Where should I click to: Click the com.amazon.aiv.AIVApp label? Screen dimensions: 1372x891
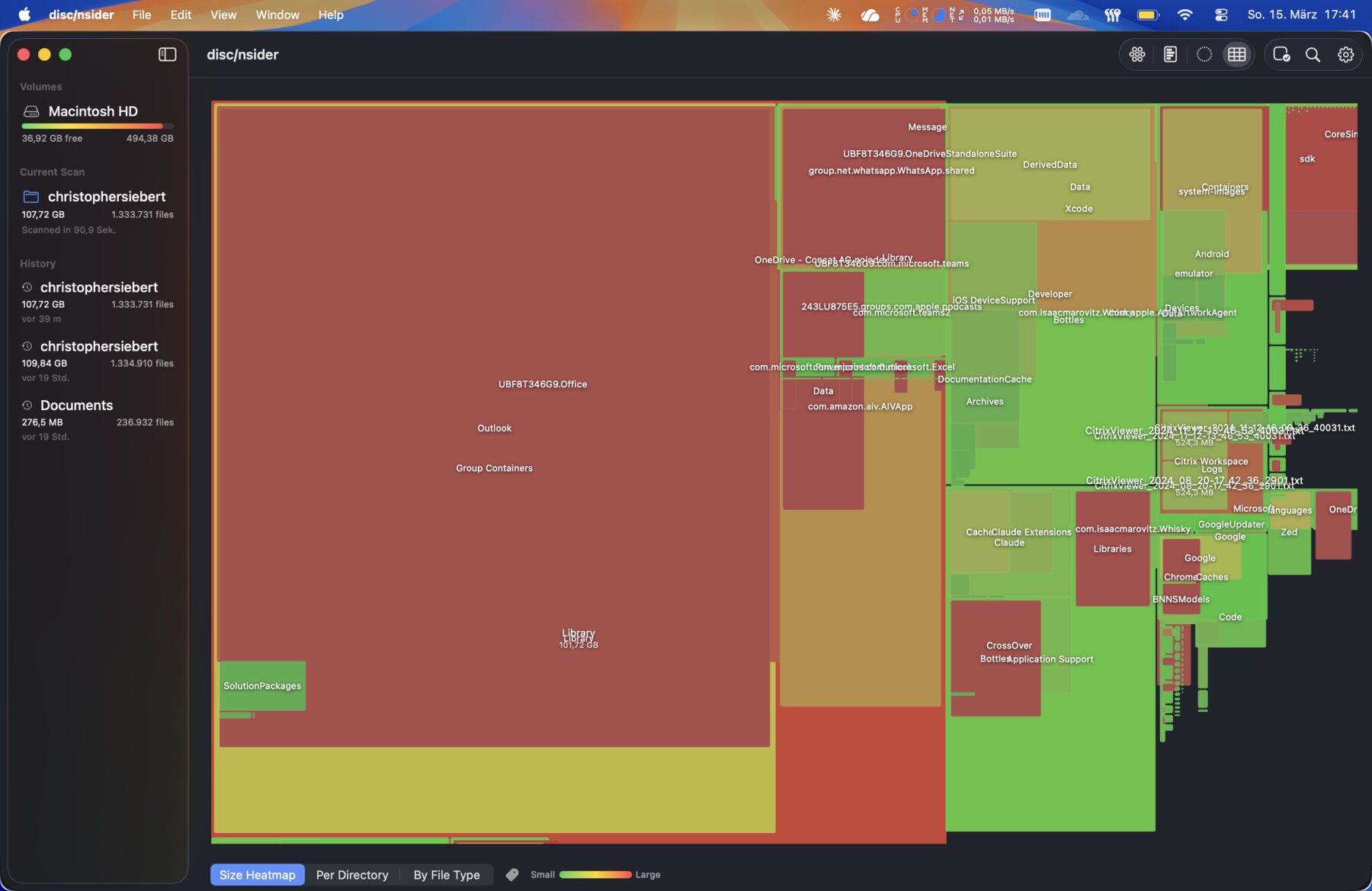[x=860, y=406]
